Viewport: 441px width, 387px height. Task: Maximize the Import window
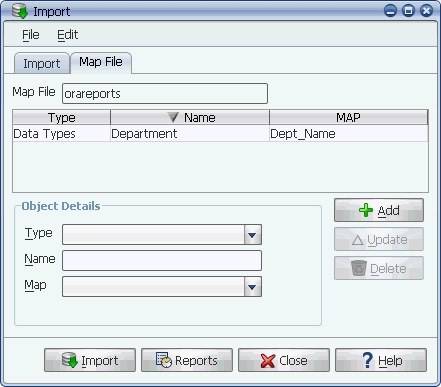pos(408,11)
